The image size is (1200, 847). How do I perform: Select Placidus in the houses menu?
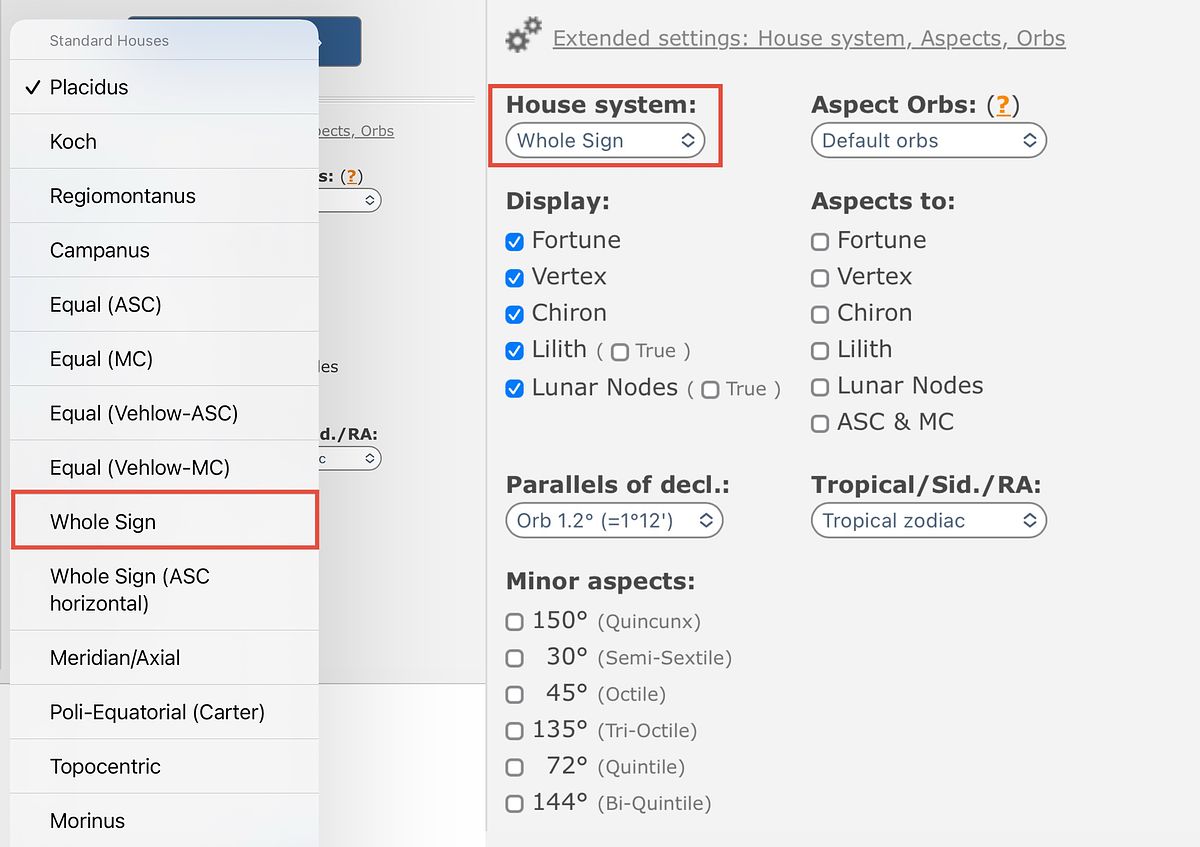[165, 87]
